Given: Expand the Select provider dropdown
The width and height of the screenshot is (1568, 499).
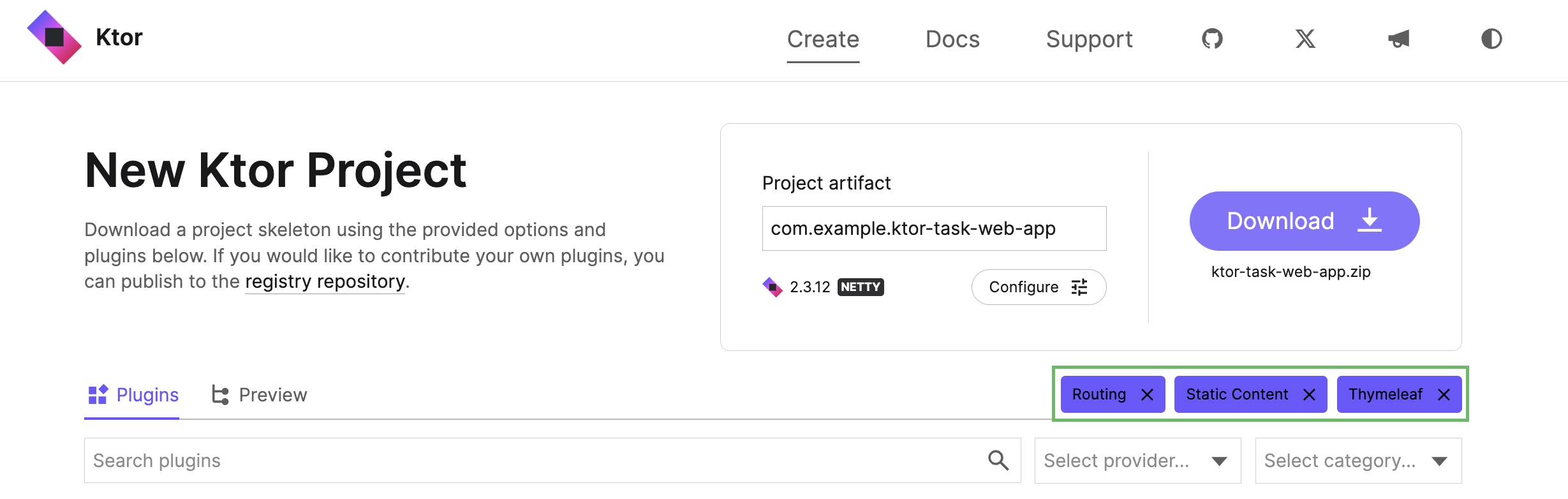Looking at the screenshot, I should click(x=1137, y=460).
